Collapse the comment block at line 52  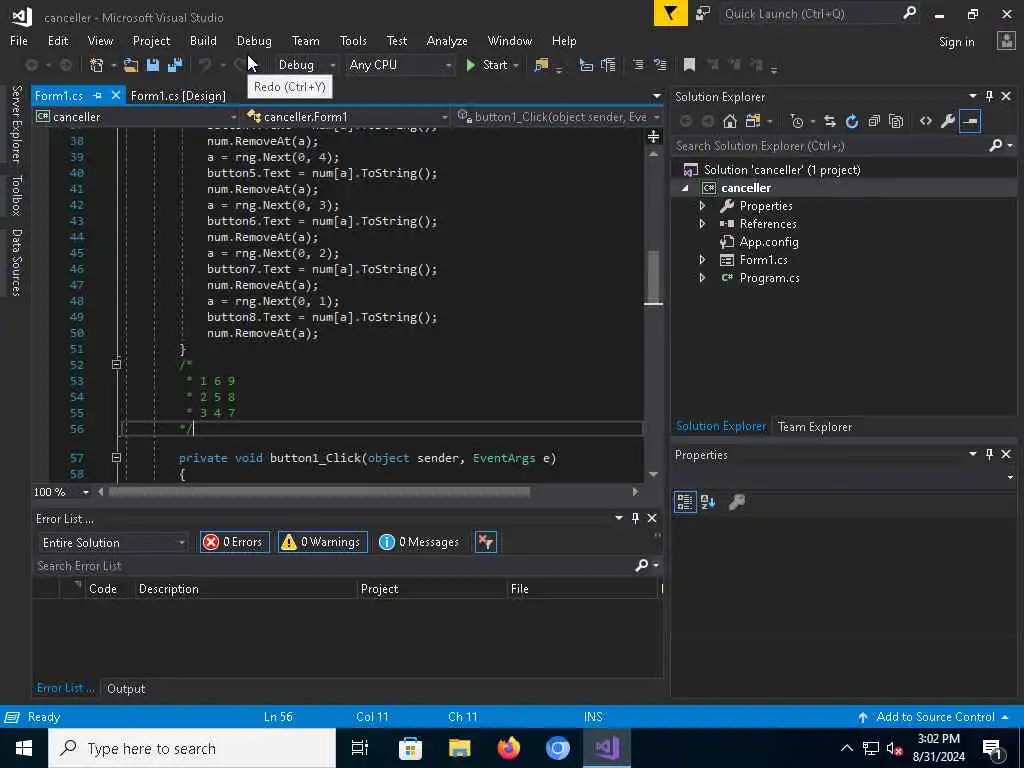click(116, 364)
